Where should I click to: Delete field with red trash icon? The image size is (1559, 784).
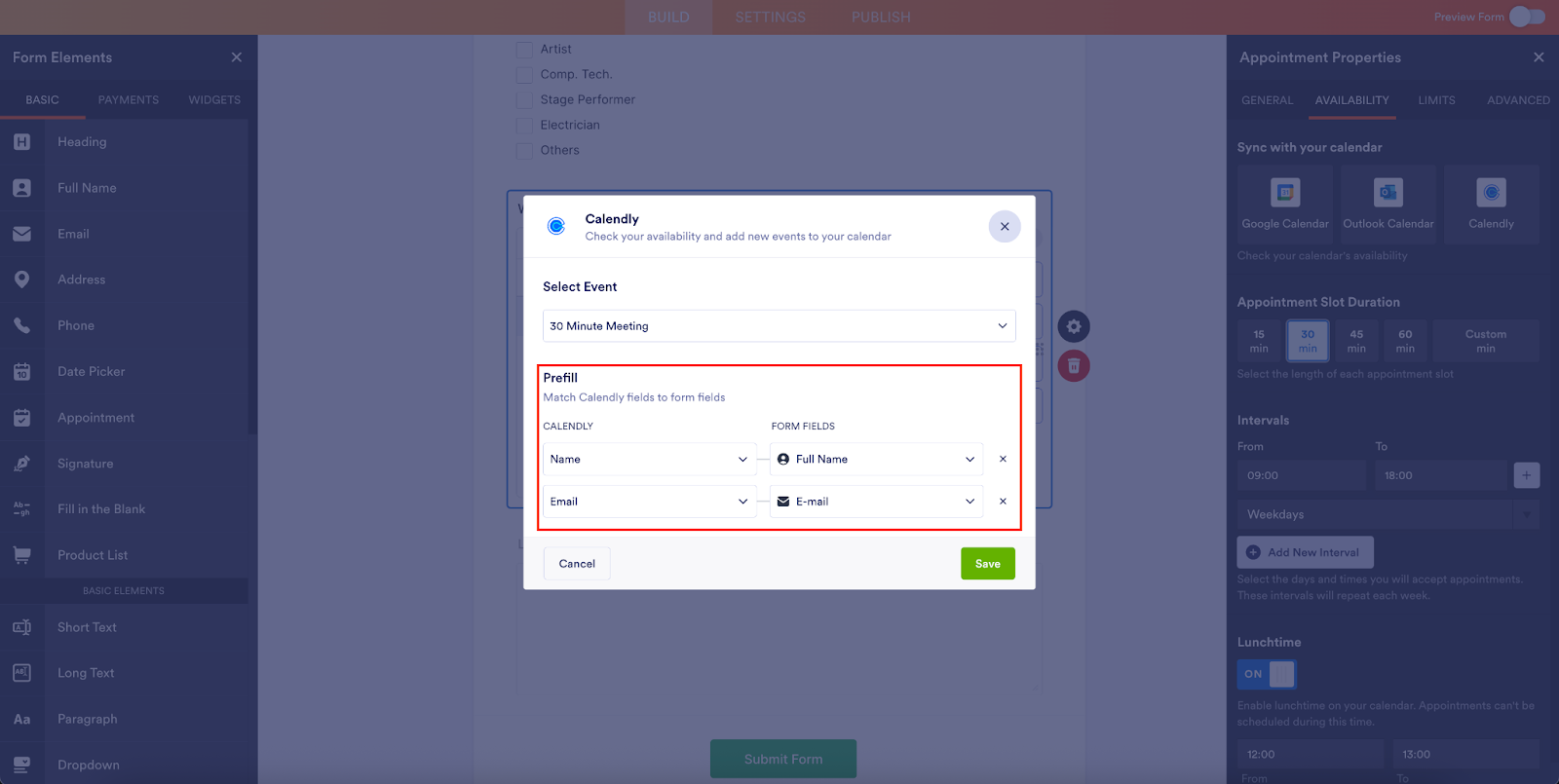click(1074, 366)
